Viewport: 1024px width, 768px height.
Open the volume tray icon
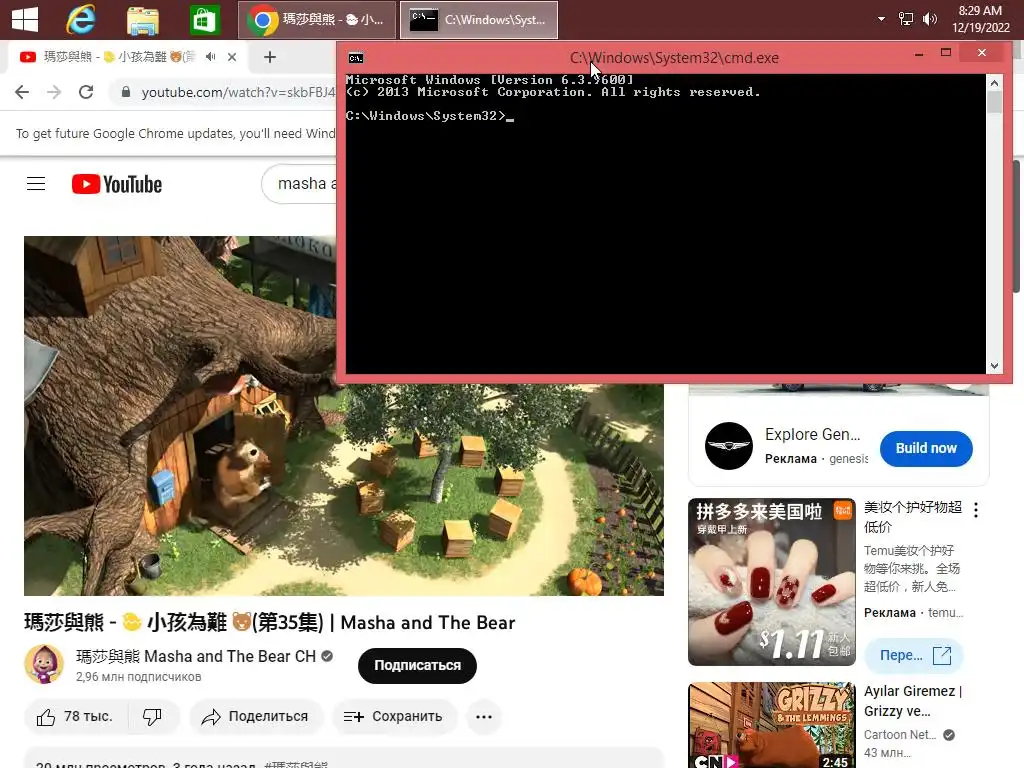tap(929, 19)
